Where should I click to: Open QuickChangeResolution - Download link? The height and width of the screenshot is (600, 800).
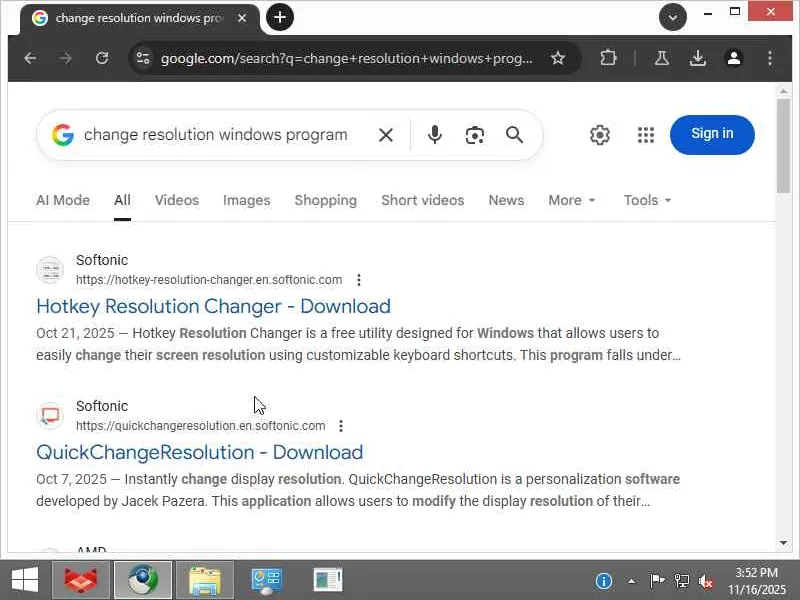[x=199, y=453]
